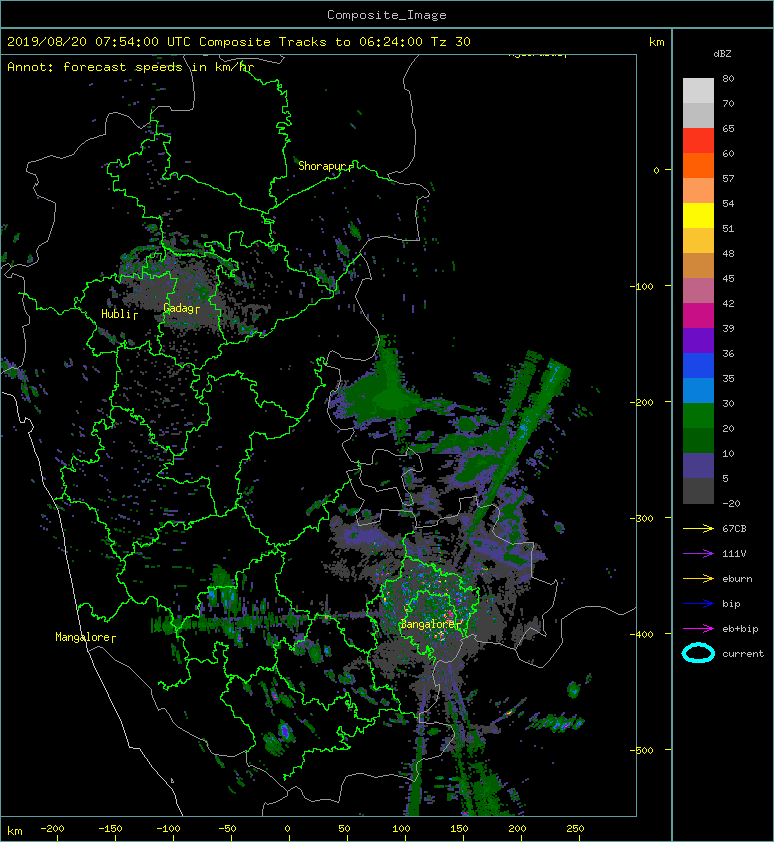This screenshot has width=774, height=842.
Task: Click the blue bip arrow in legend
Action: [698, 604]
